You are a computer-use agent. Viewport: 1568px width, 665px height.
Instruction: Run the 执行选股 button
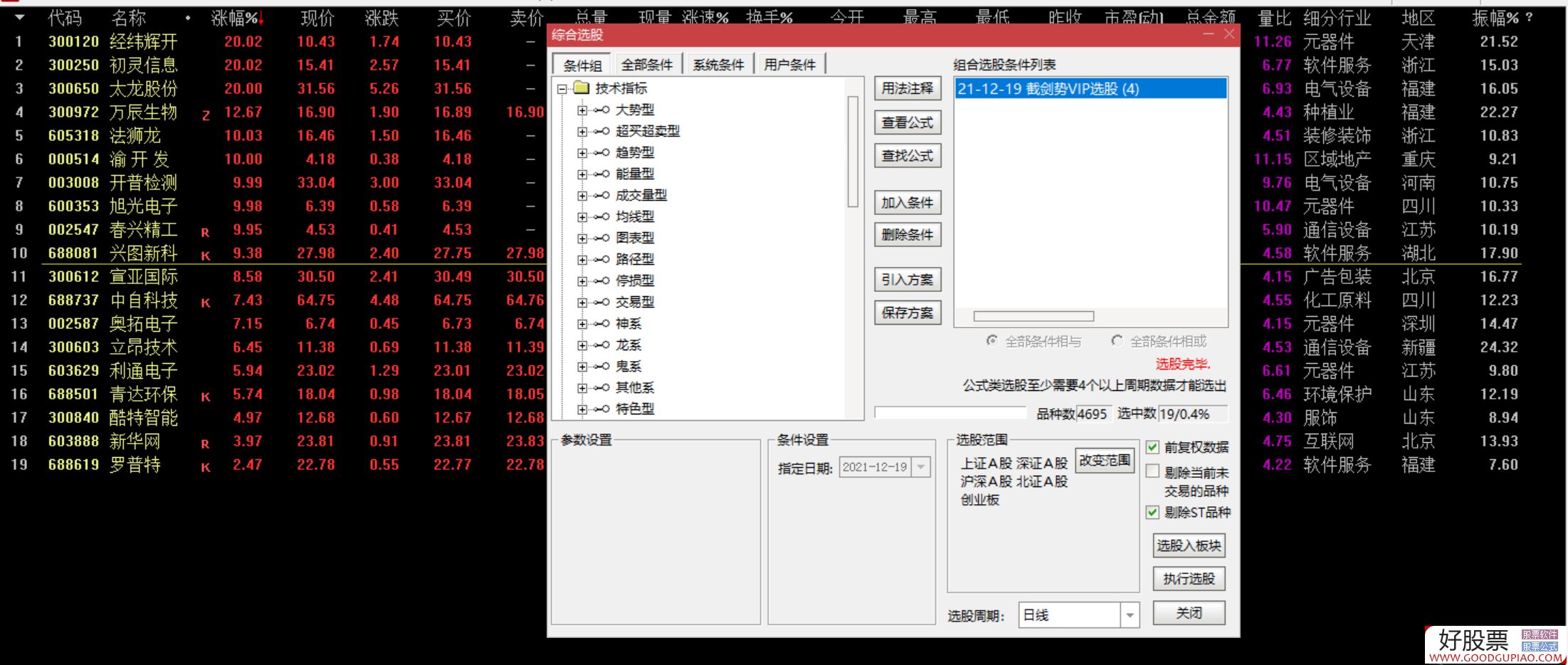point(1189,579)
